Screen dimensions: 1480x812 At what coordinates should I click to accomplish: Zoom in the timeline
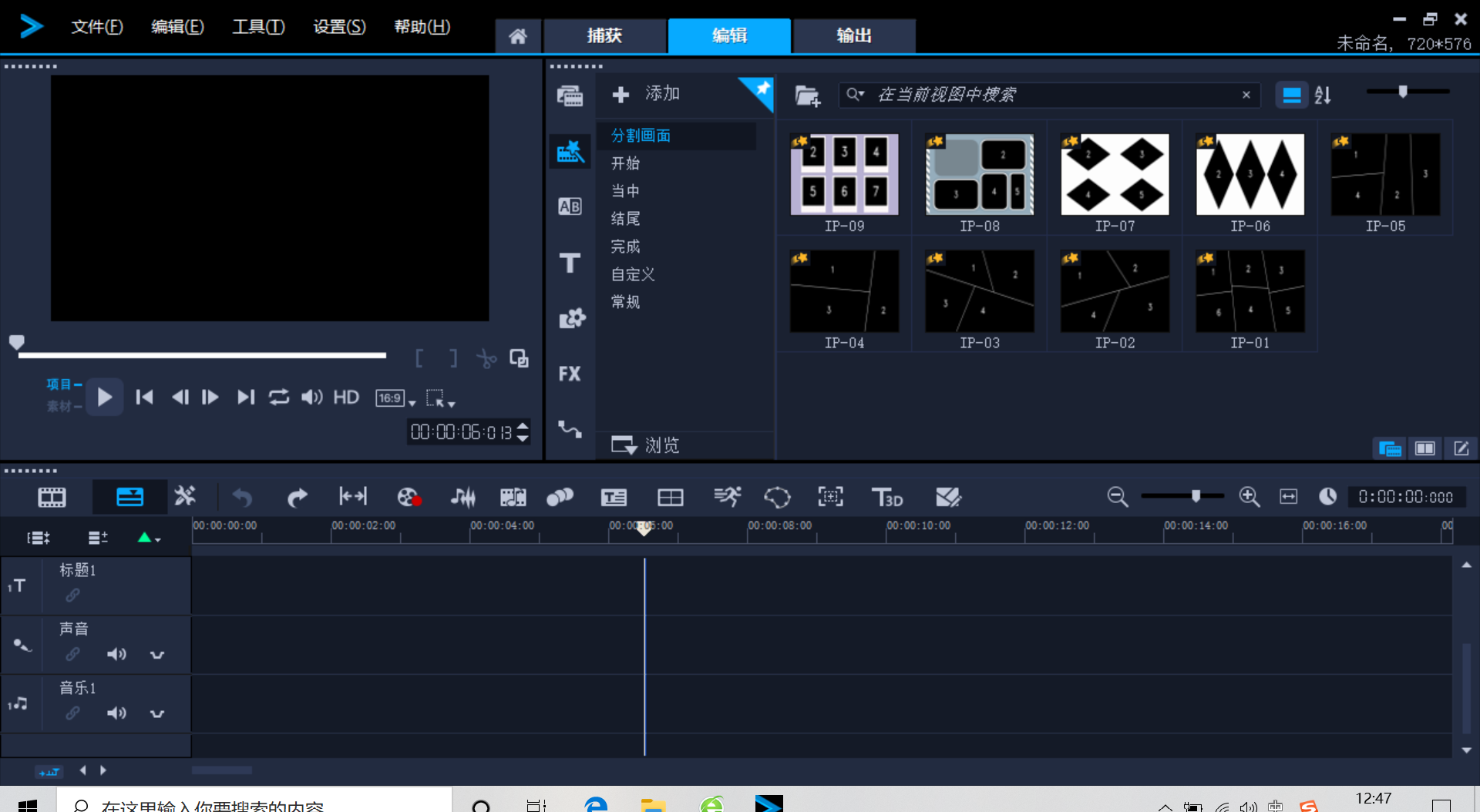coord(1250,497)
